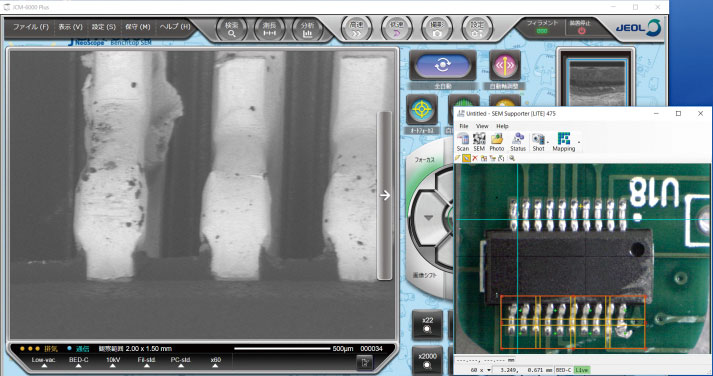Click the 分析 analysis chart button
This screenshot has height=376, width=713.
point(308,29)
